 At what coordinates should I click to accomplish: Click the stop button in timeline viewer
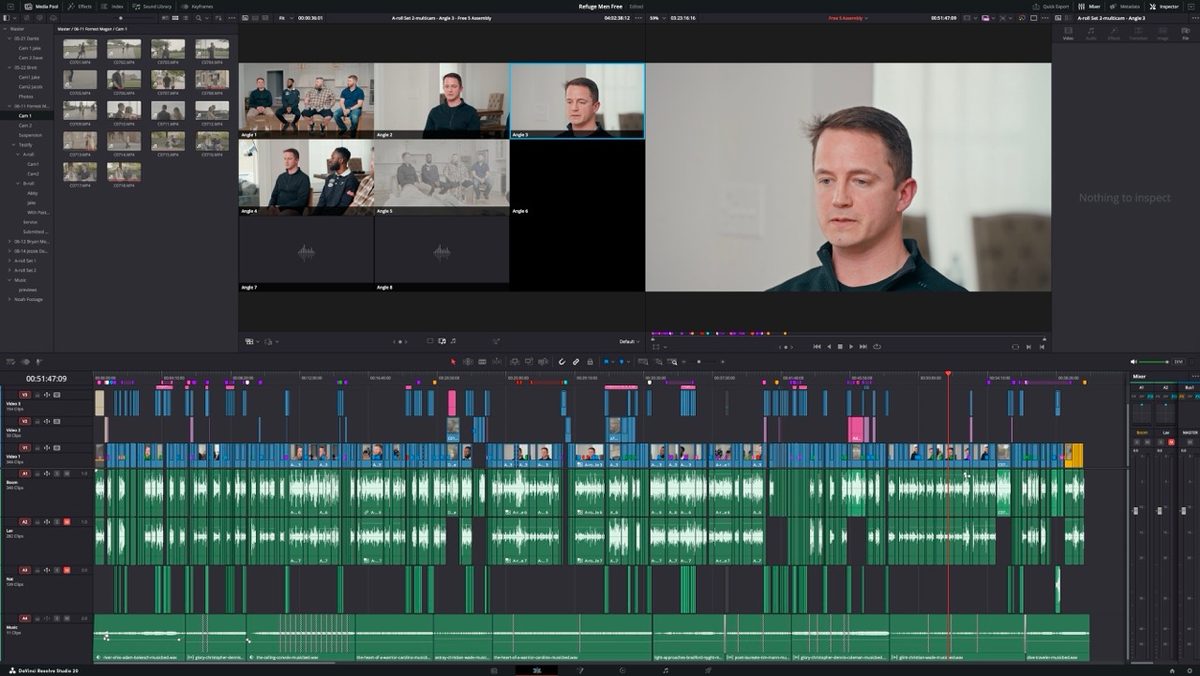click(x=840, y=346)
